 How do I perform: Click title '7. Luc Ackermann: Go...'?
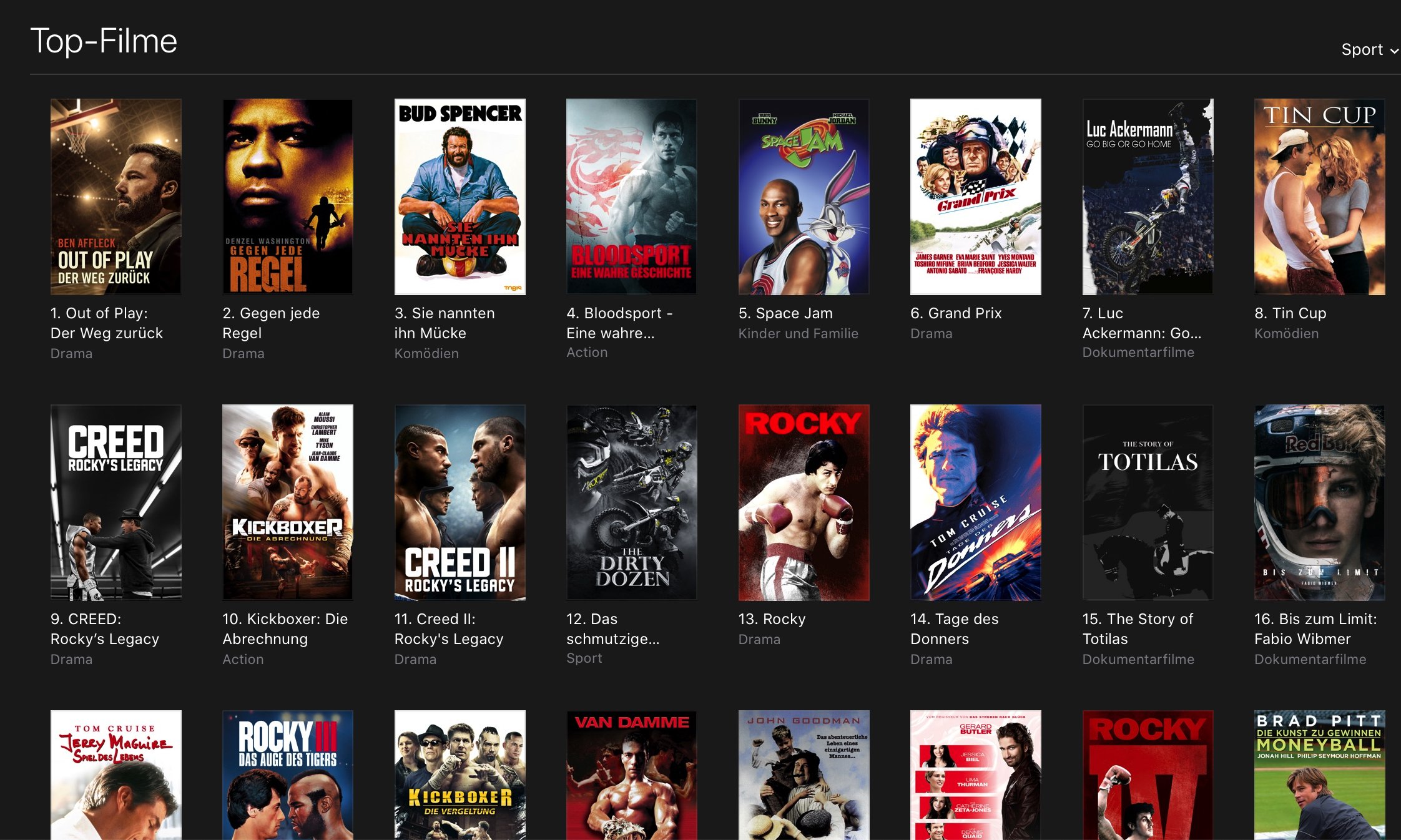[1142, 323]
